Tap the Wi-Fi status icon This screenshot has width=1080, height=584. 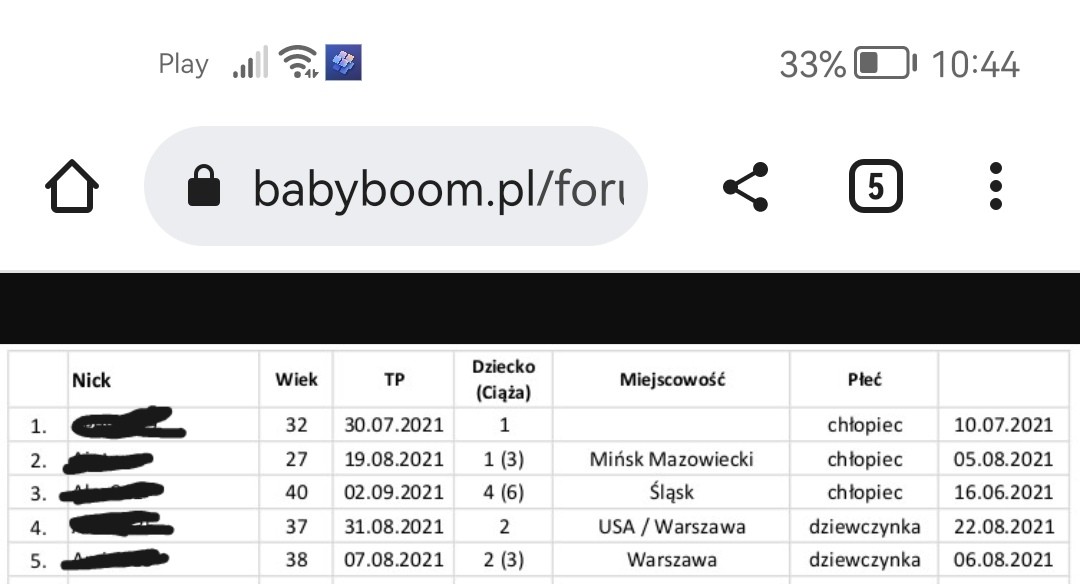(297, 63)
